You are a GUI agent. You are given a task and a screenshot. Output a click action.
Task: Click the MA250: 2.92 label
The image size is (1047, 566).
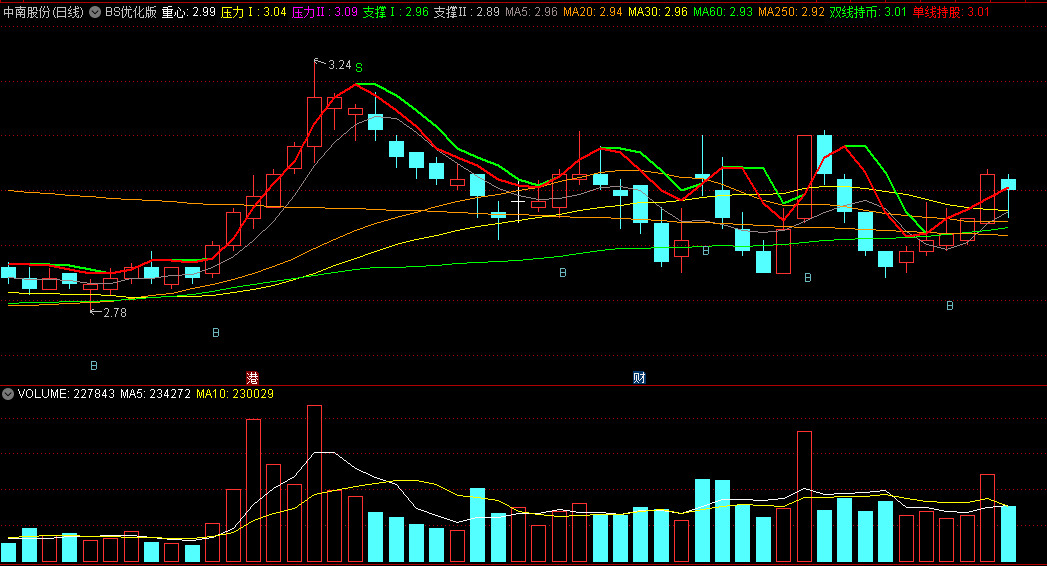[791, 12]
